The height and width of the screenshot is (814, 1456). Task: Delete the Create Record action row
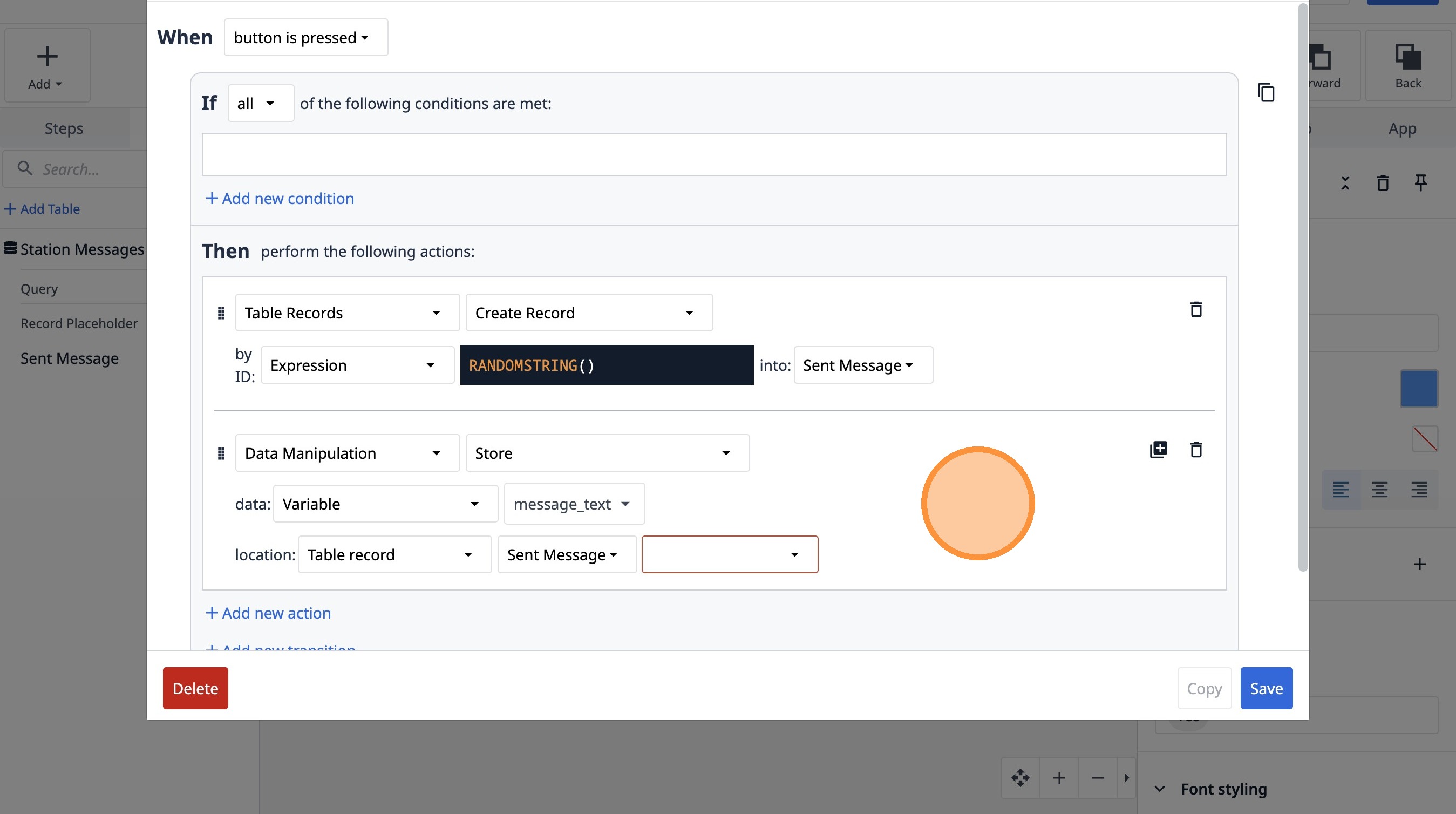pyautogui.click(x=1195, y=309)
